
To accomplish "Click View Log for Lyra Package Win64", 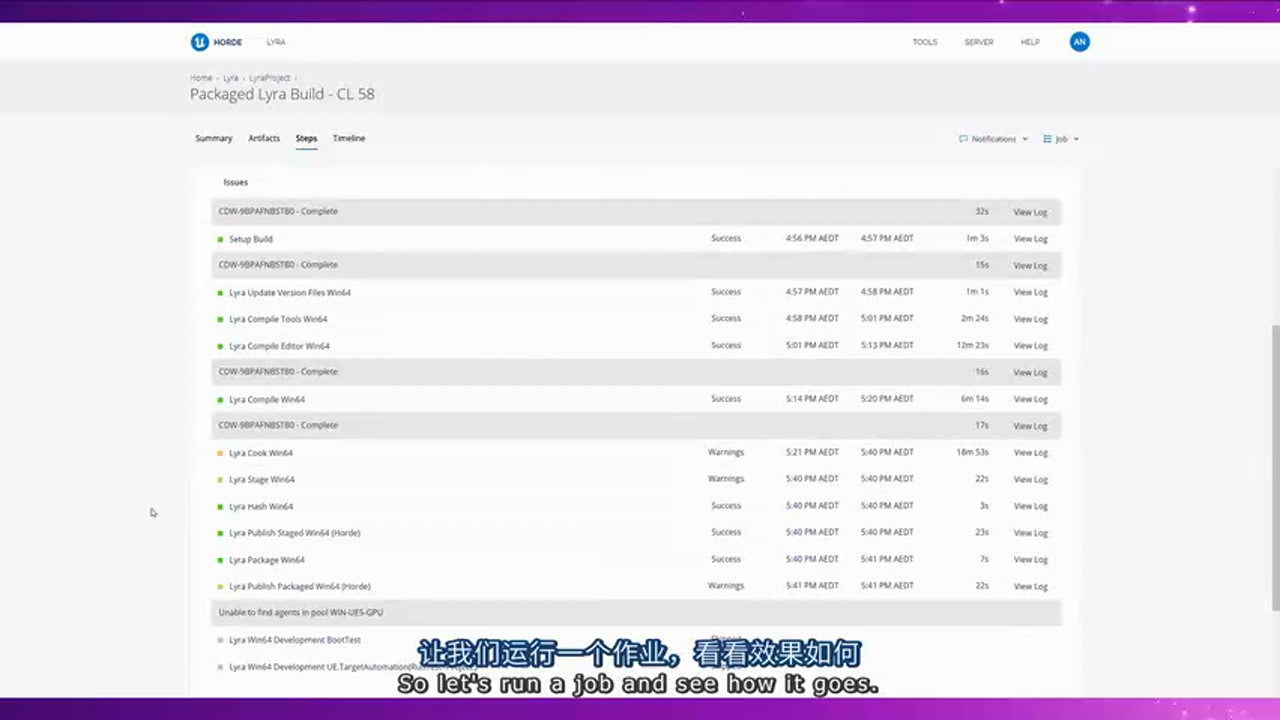I will 1030,560.
